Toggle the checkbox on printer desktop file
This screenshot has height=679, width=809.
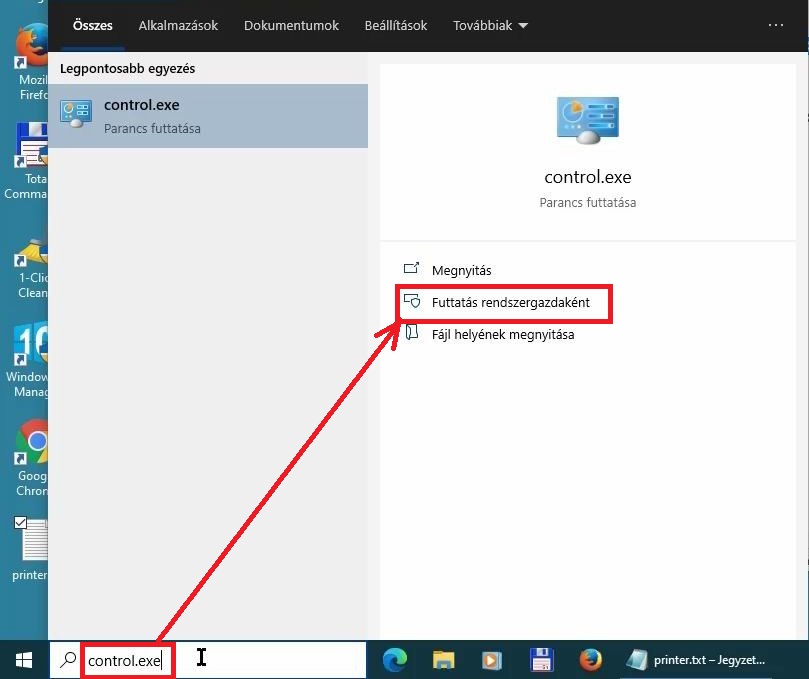20,523
